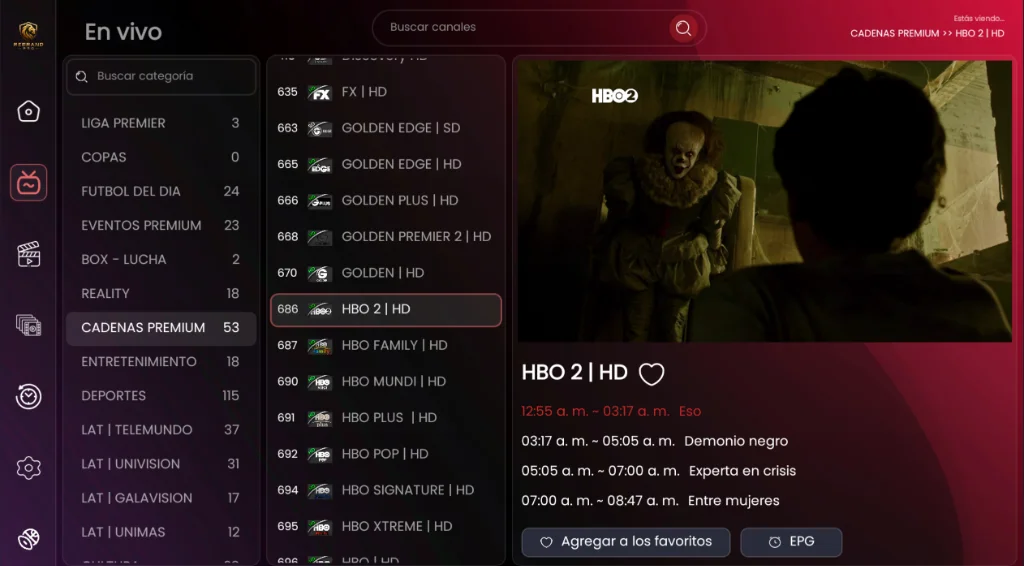Select the LAT | TELEMUNDO category
This screenshot has height=566, width=1024.
click(x=161, y=430)
